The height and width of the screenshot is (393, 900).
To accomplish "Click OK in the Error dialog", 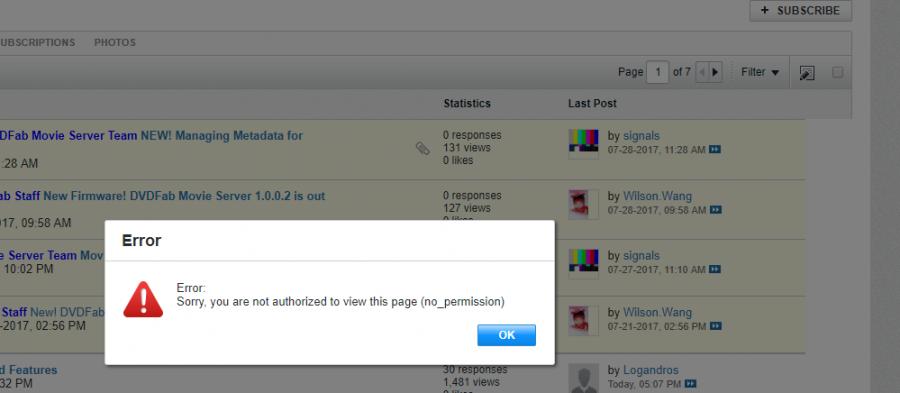I will coord(506,335).
